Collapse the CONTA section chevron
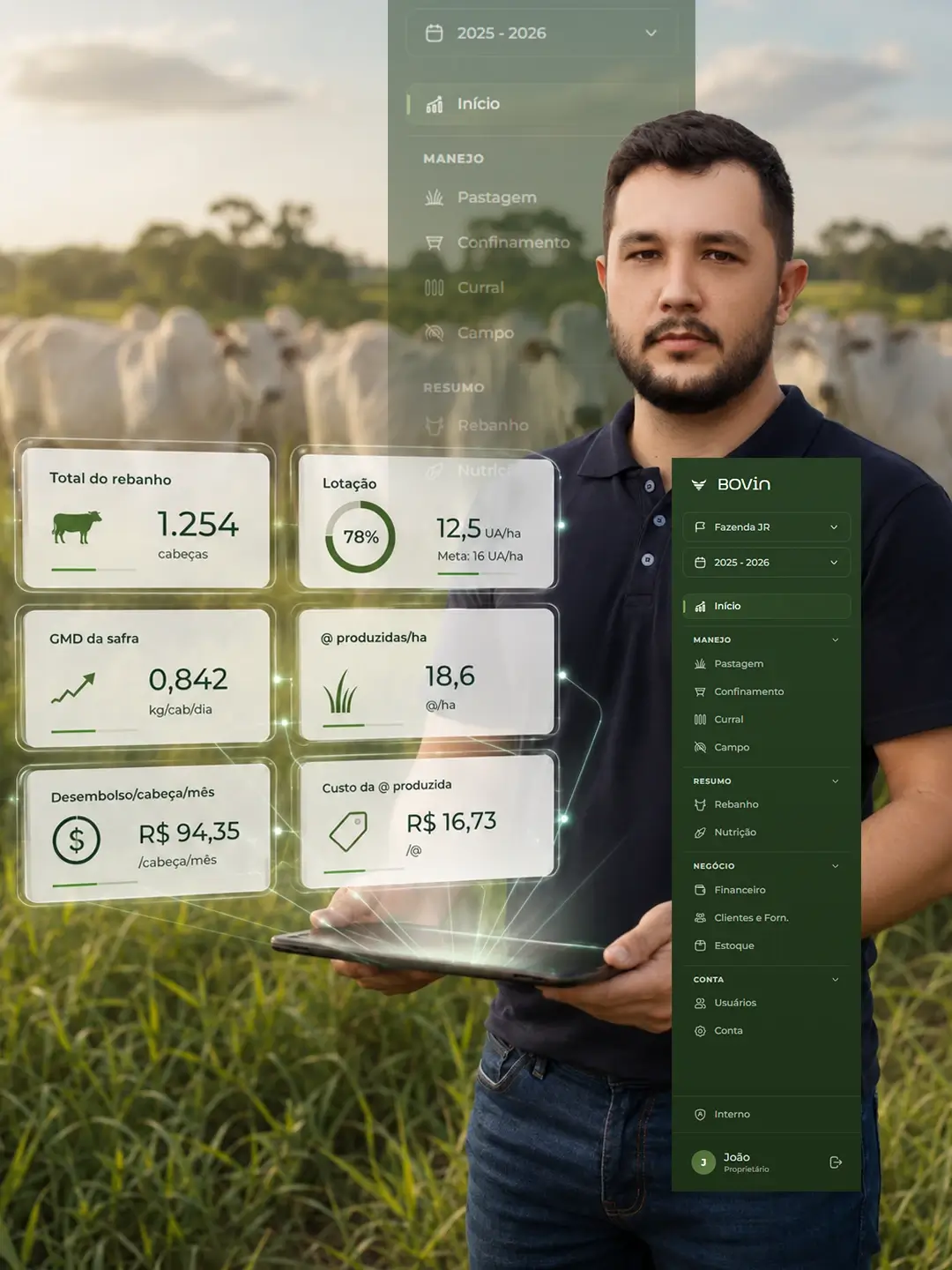Screen dimensions: 952x1270 click(x=835, y=979)
